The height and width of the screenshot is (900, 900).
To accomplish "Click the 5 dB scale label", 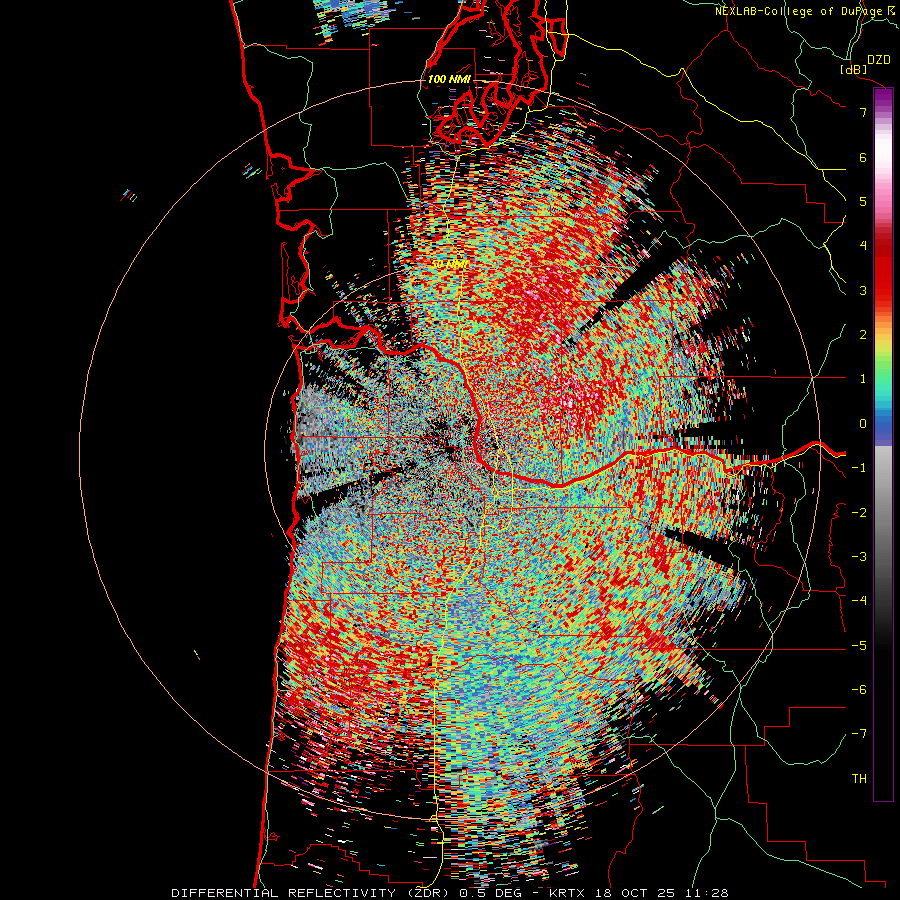I will 863,201.
